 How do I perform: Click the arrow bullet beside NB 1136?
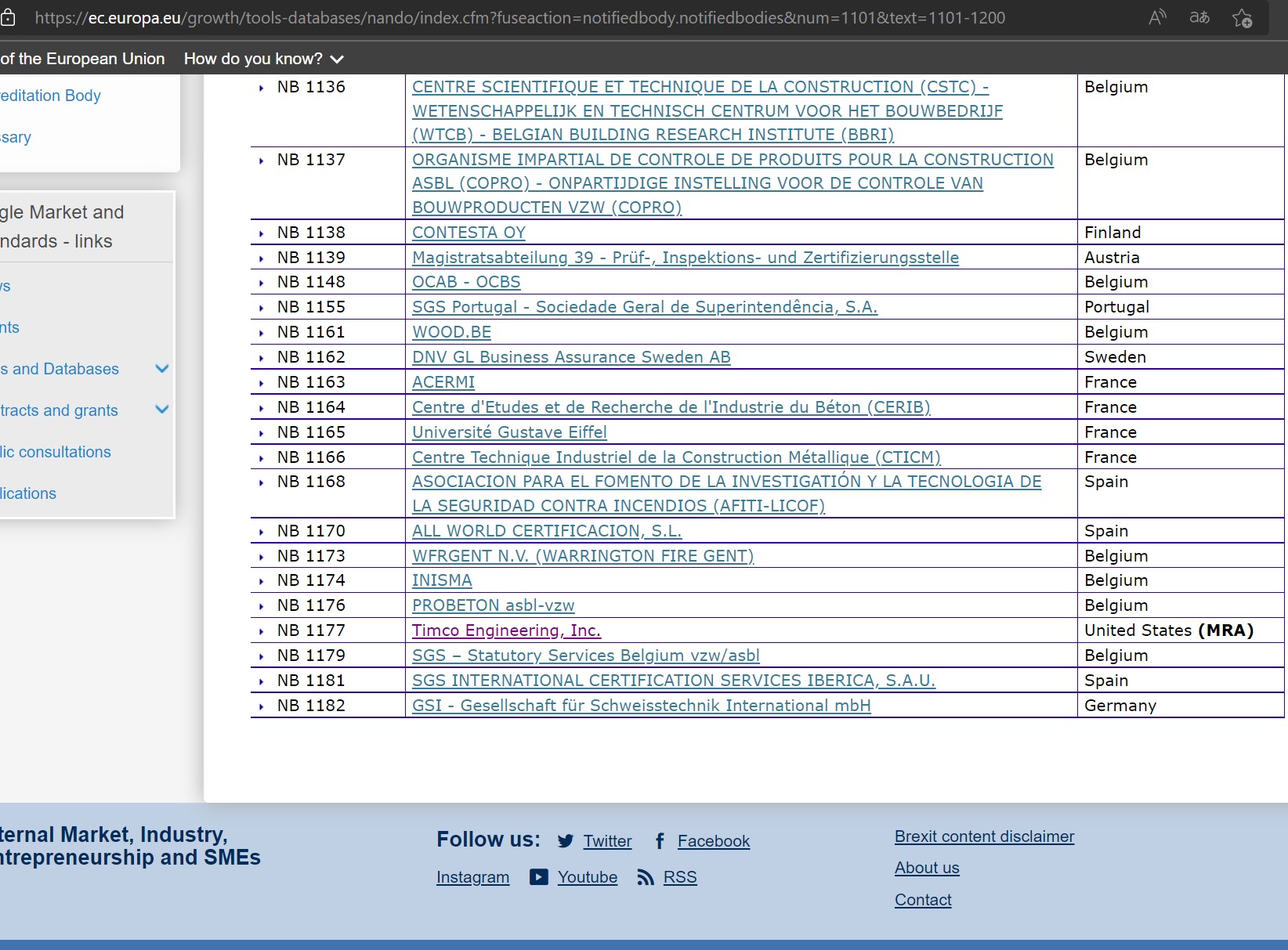262,88
